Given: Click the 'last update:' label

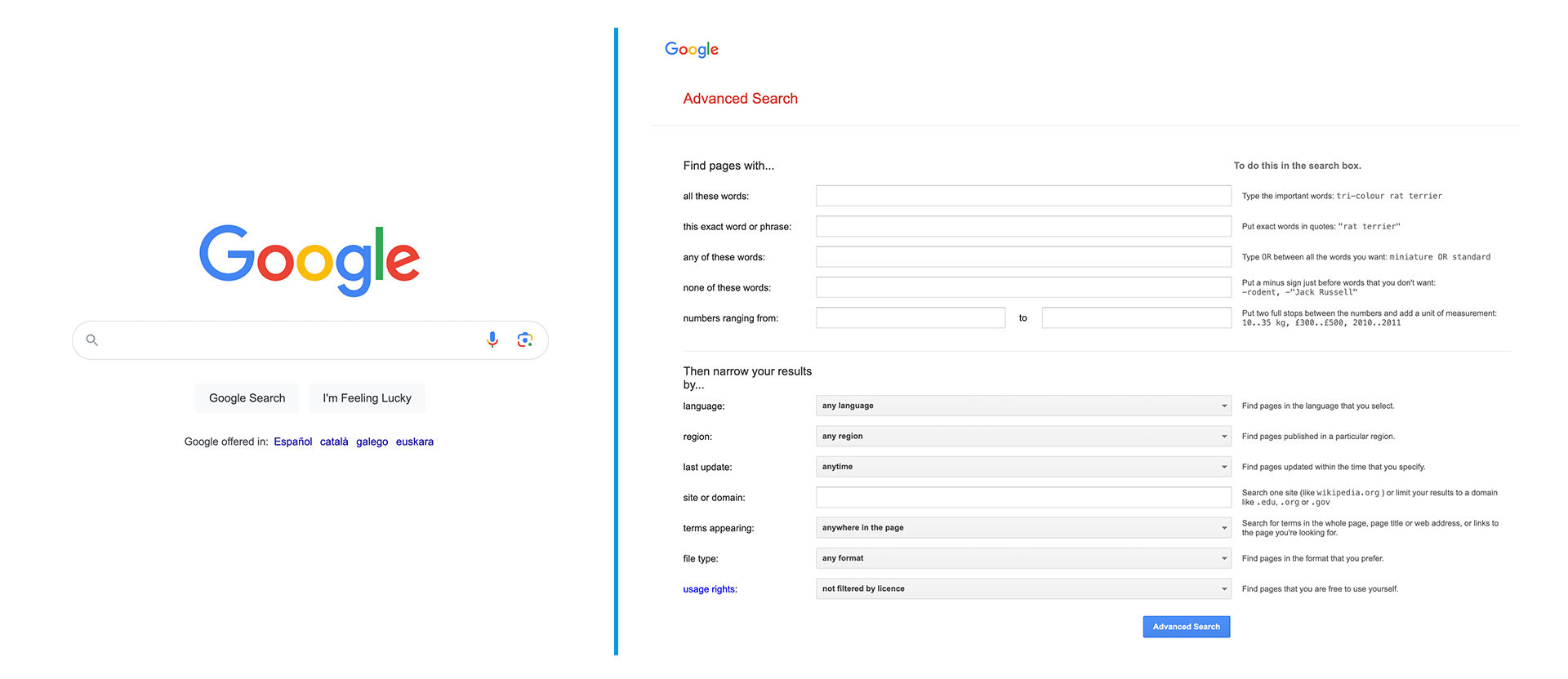Looking at the screenshot, I should (x=707, y=468).
